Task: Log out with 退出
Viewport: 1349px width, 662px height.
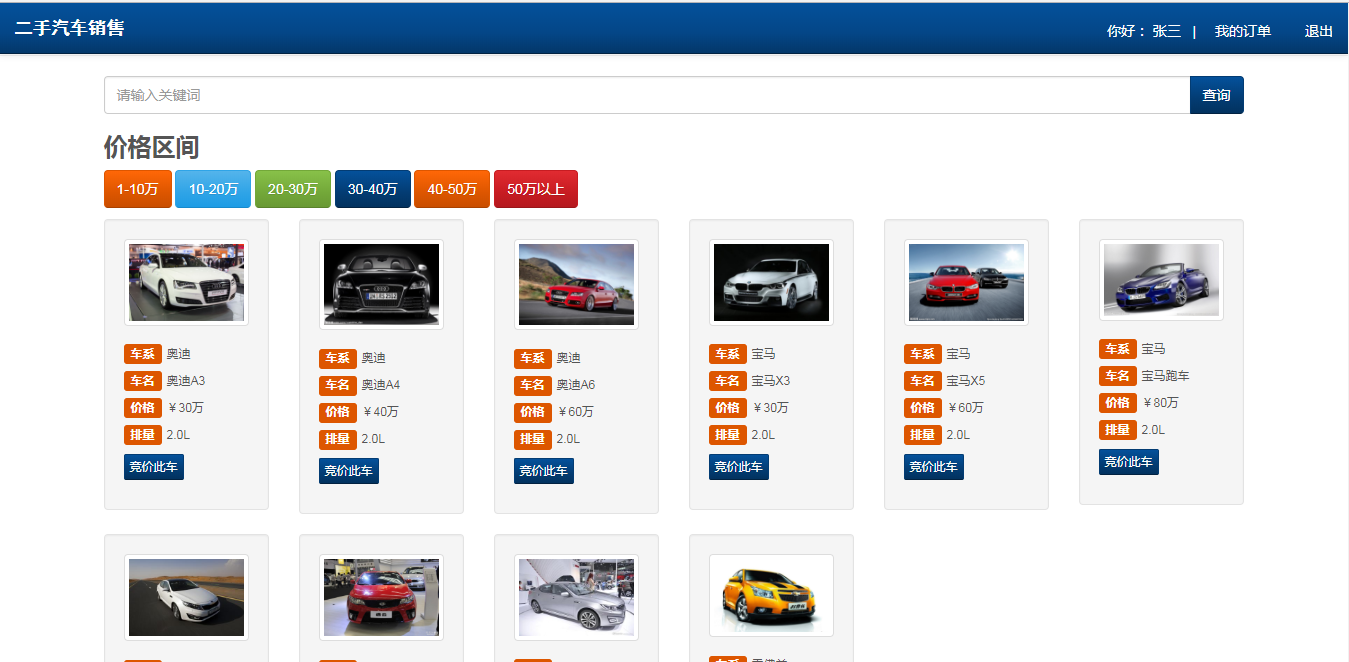Action: coord(1319,31)
